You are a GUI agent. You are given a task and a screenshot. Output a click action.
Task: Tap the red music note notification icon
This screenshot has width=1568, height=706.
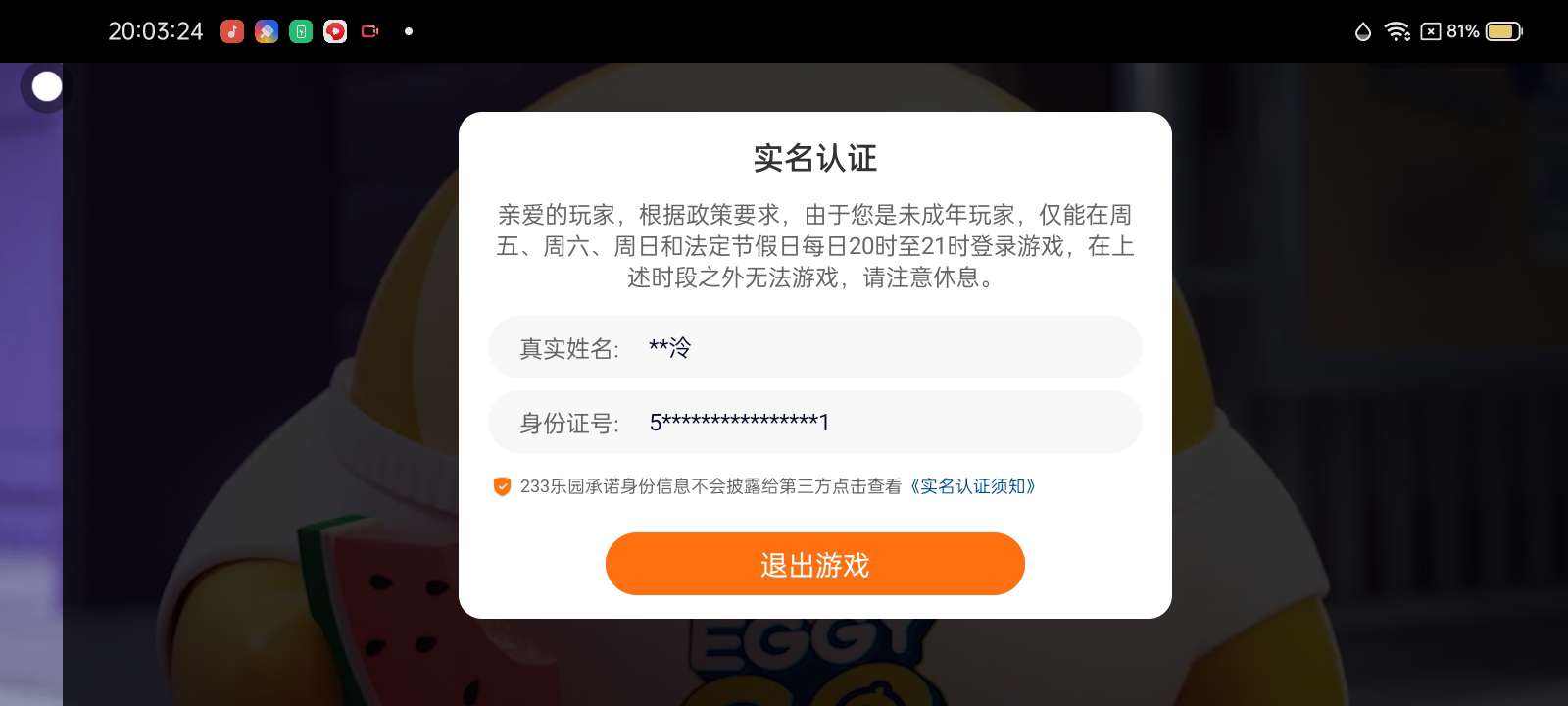coord(232,31)
